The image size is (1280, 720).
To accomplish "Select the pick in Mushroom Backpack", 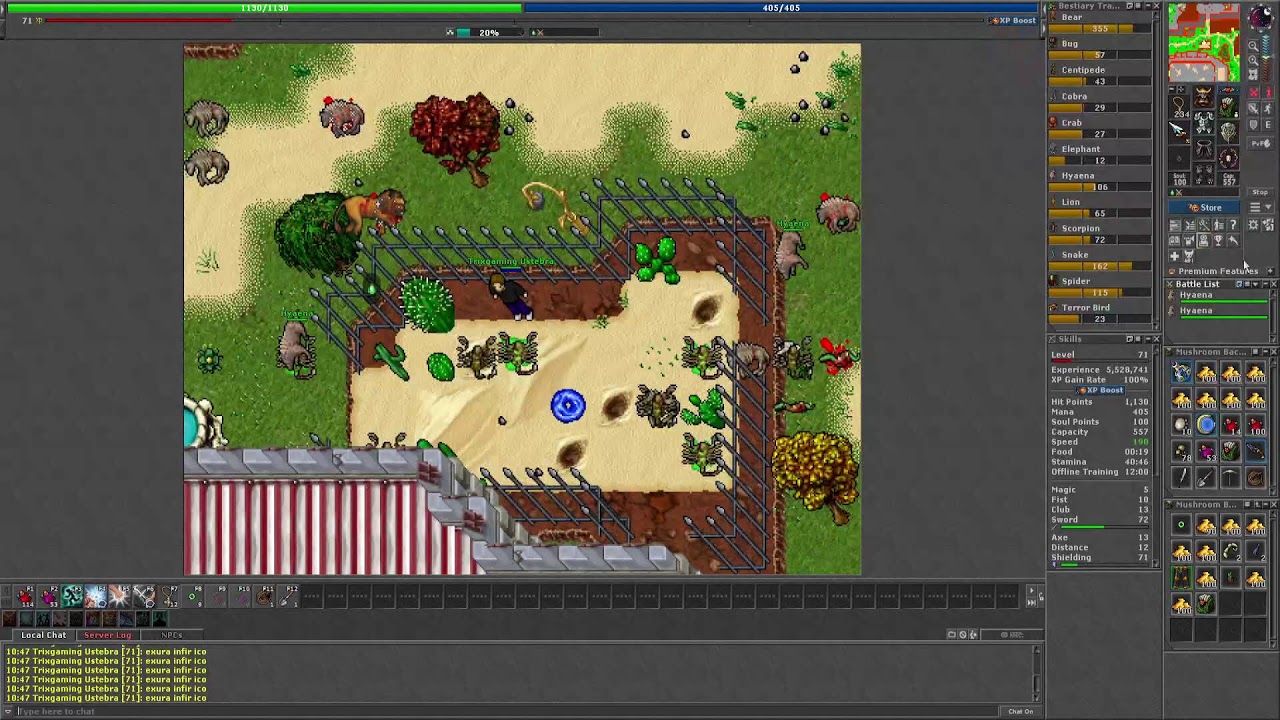I will click(1231, 477).
